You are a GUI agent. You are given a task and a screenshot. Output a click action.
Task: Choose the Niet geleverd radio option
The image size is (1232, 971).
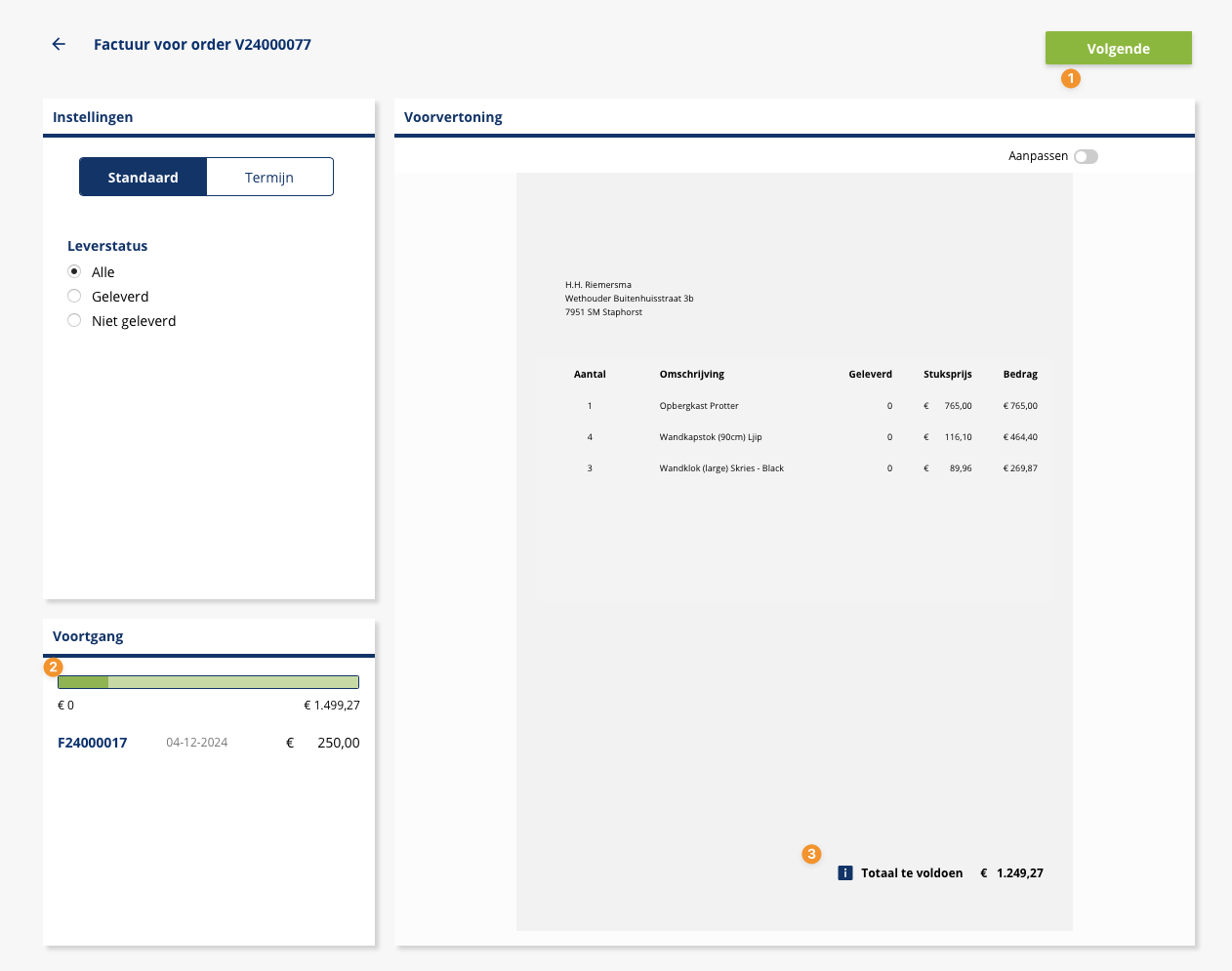click(74, 320)
